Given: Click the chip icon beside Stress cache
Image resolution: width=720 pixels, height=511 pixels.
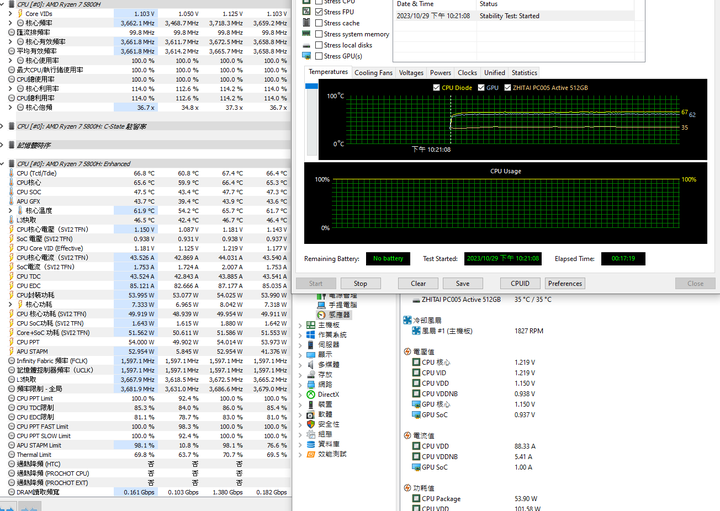Looking at the screenshot, I should pos(306,22).
